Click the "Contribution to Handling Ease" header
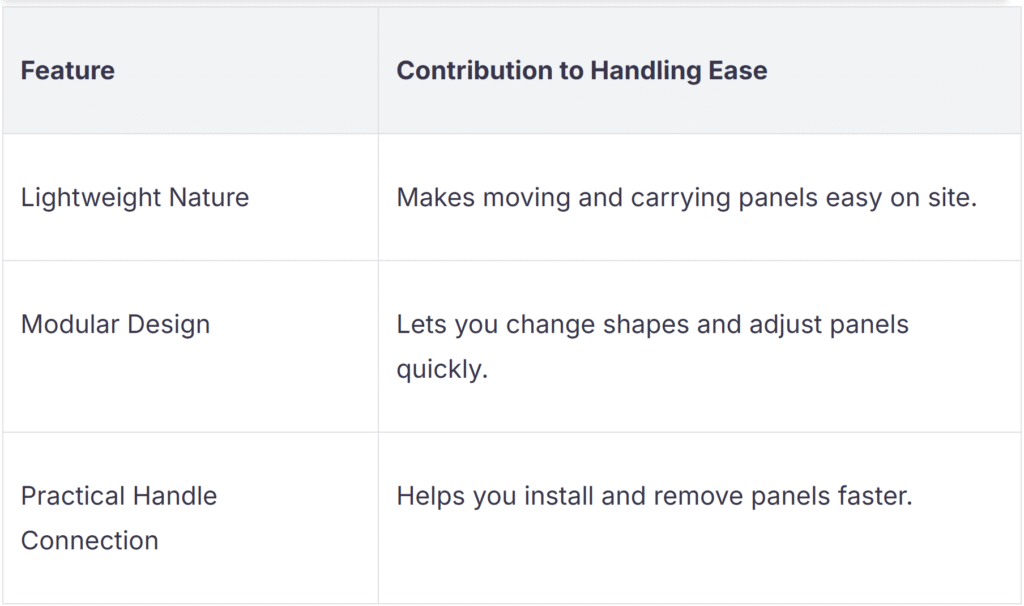Screen dimensions: 1024x606 (582, 71)
